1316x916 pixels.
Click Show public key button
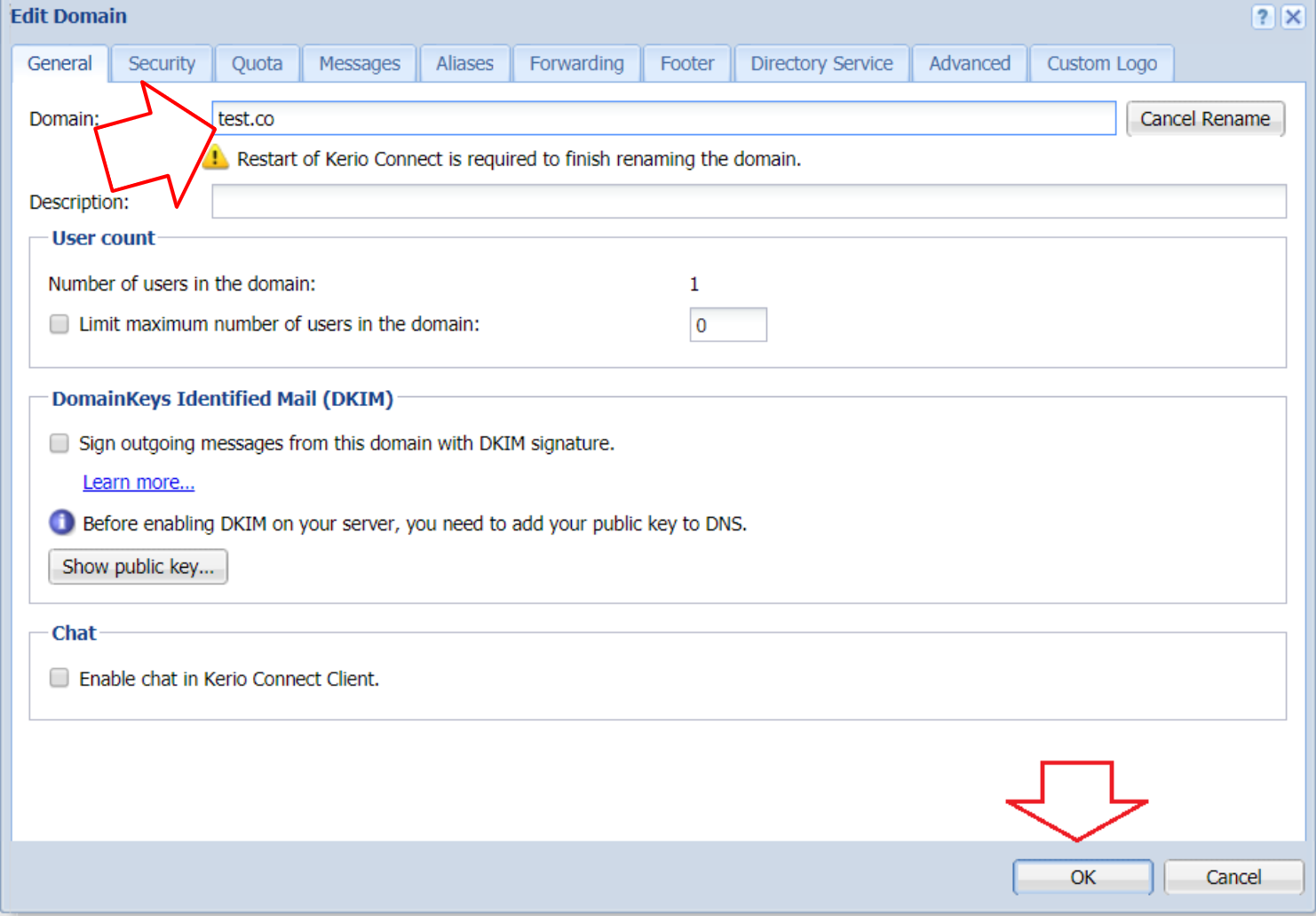[x=139, y=567]
